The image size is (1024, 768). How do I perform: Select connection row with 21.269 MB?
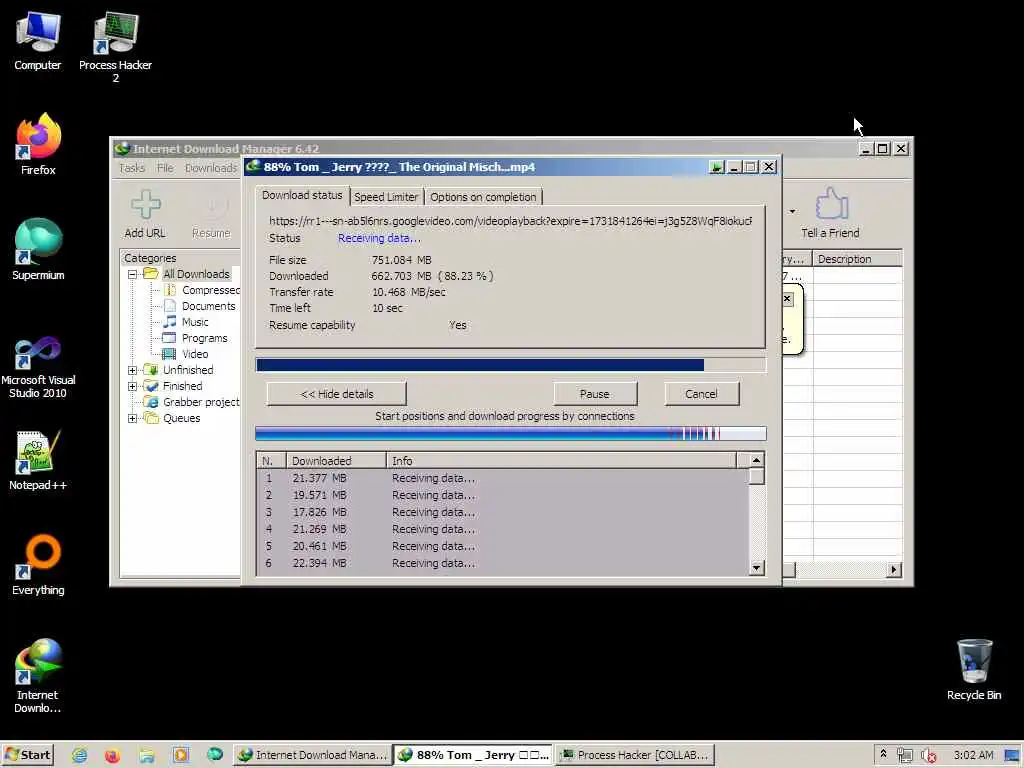pos(503,530)
